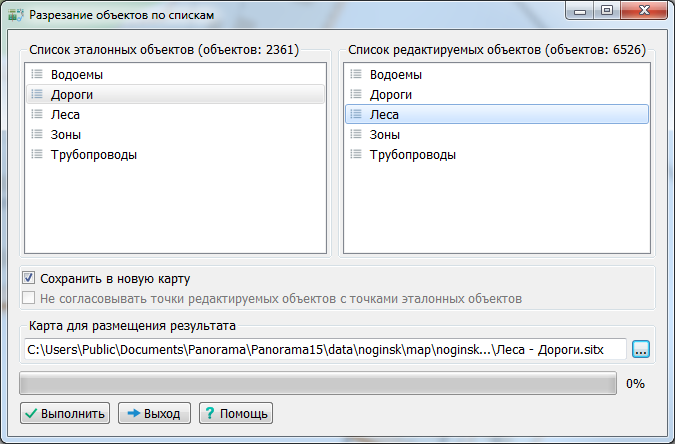Click the list icon beside Зоны in editable list

tap(356, 135)
